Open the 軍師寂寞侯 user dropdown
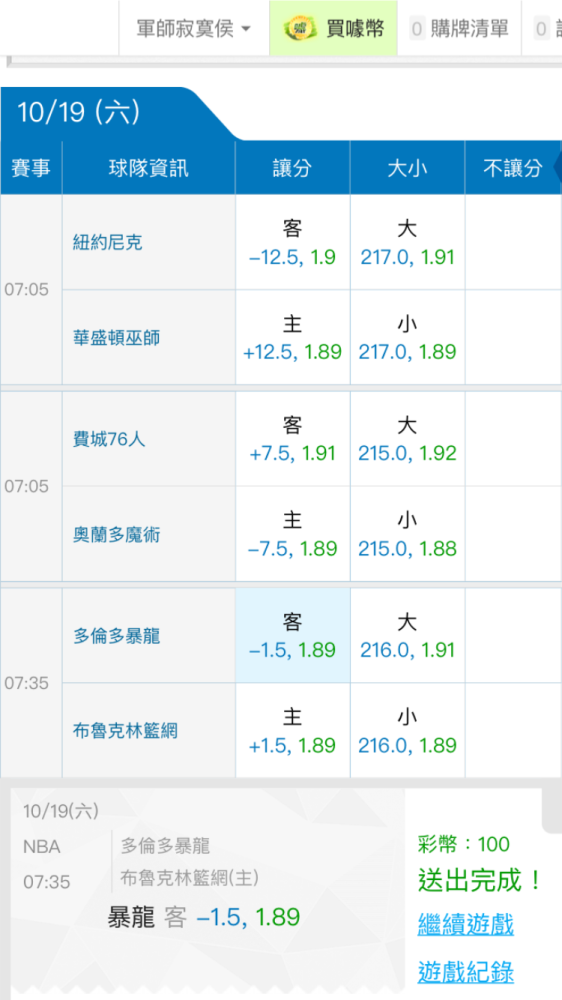 (x=194, y=28)
